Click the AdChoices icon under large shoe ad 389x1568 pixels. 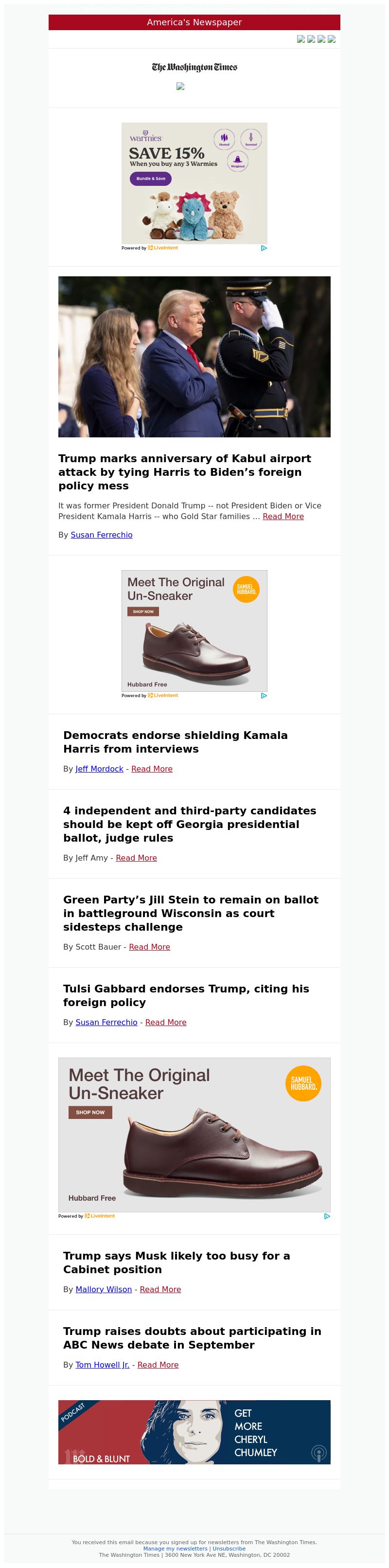(327, 1216)
